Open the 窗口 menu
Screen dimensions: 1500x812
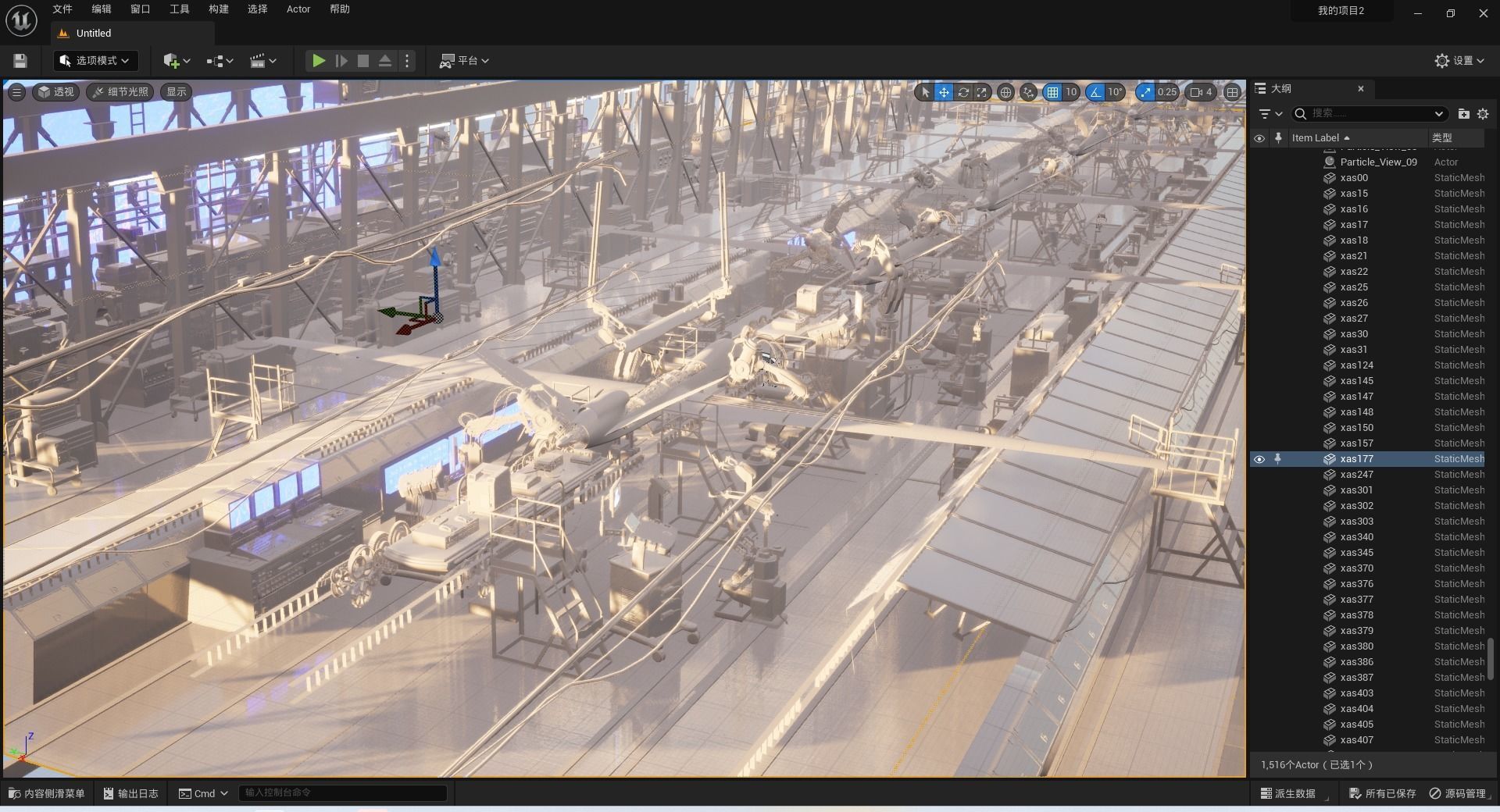point(141,9)
